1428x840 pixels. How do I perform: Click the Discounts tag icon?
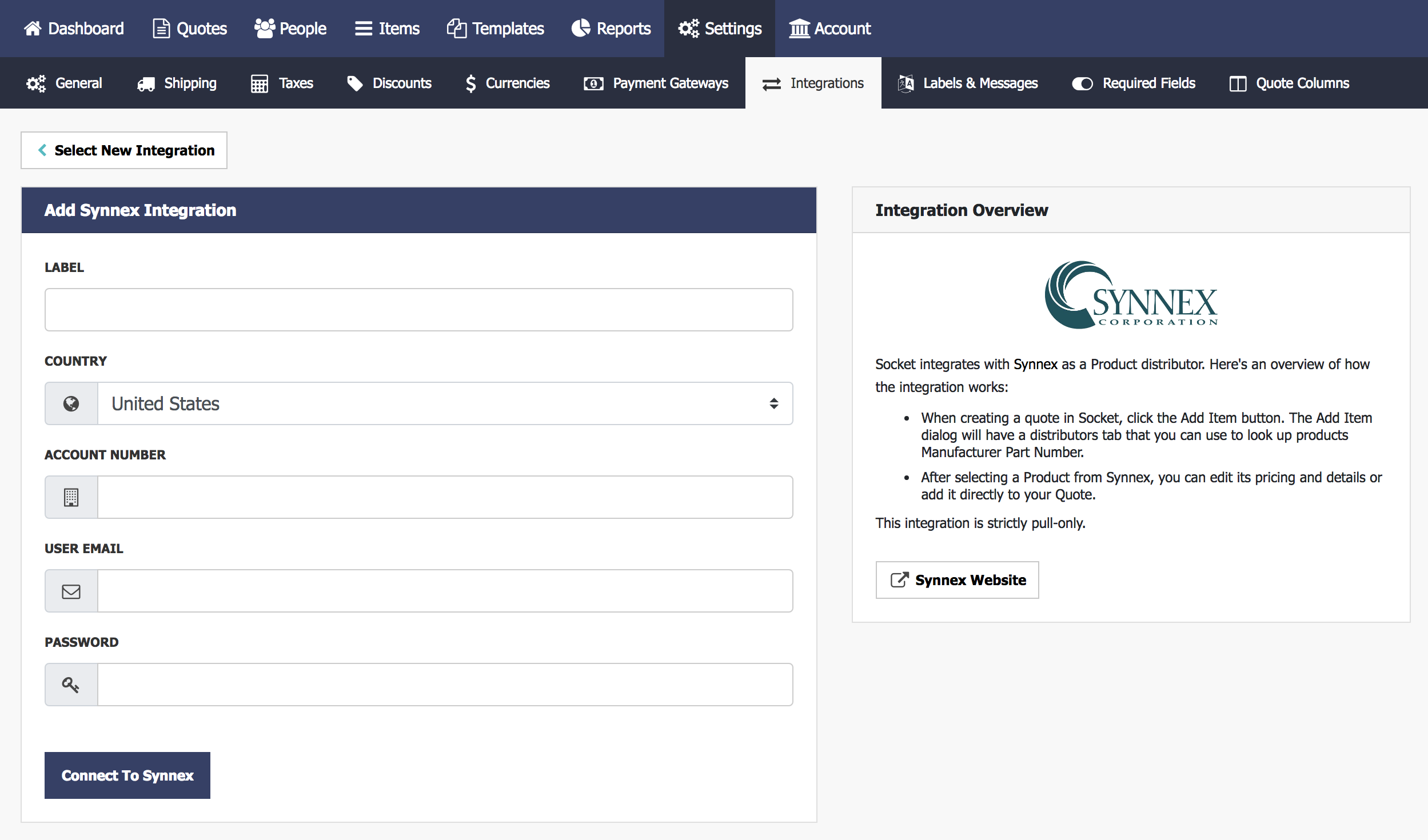coord(355,83)
